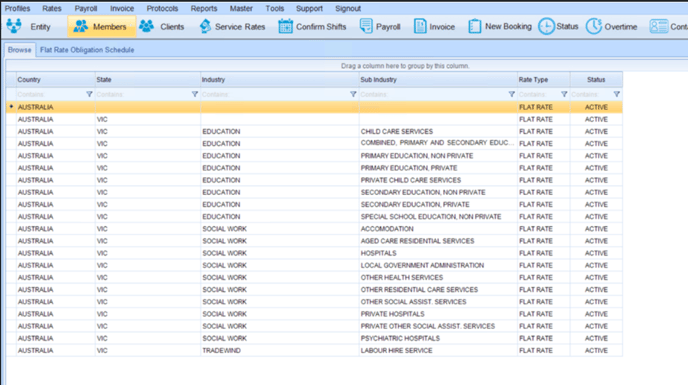Viewport: 688px width, 385px height.
Task: Select the OTHER HEALTH SERVICES row
Action: coord(314,277)
